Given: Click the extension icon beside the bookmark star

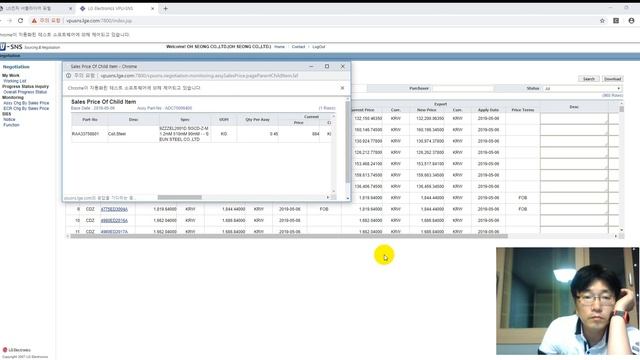Looking at the screenshot, I should (x=616, y=20).
